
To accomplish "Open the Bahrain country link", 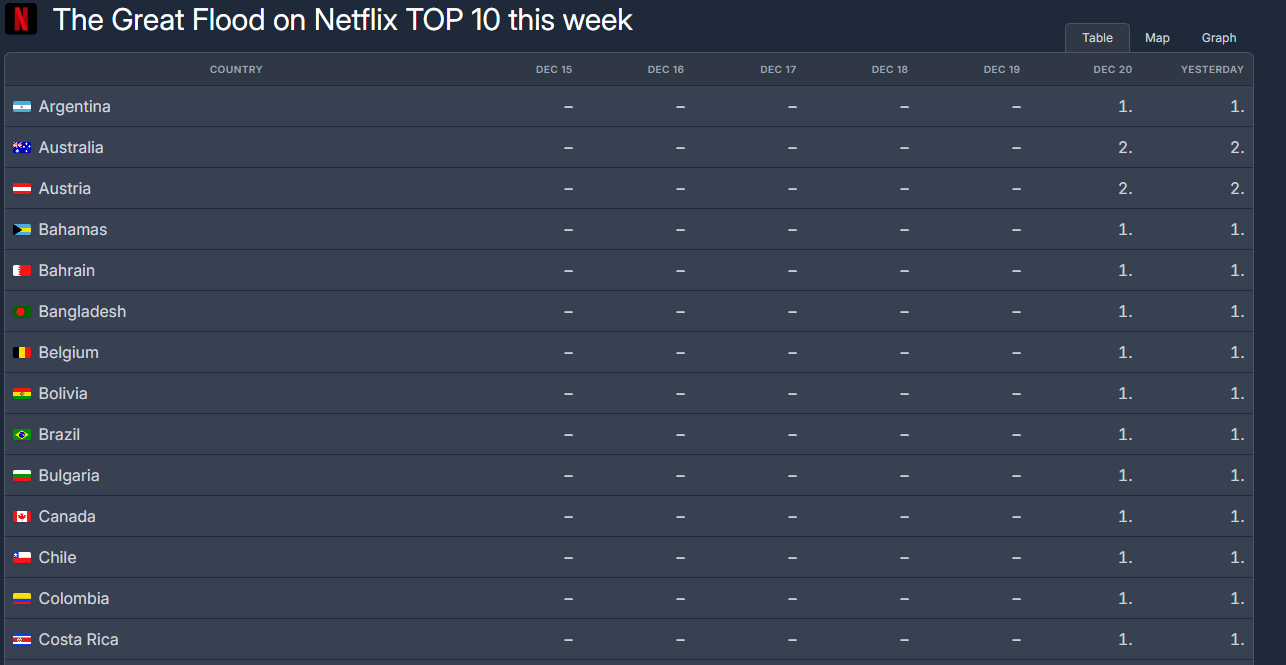I will pyautogui.click(x=67, y=271).
